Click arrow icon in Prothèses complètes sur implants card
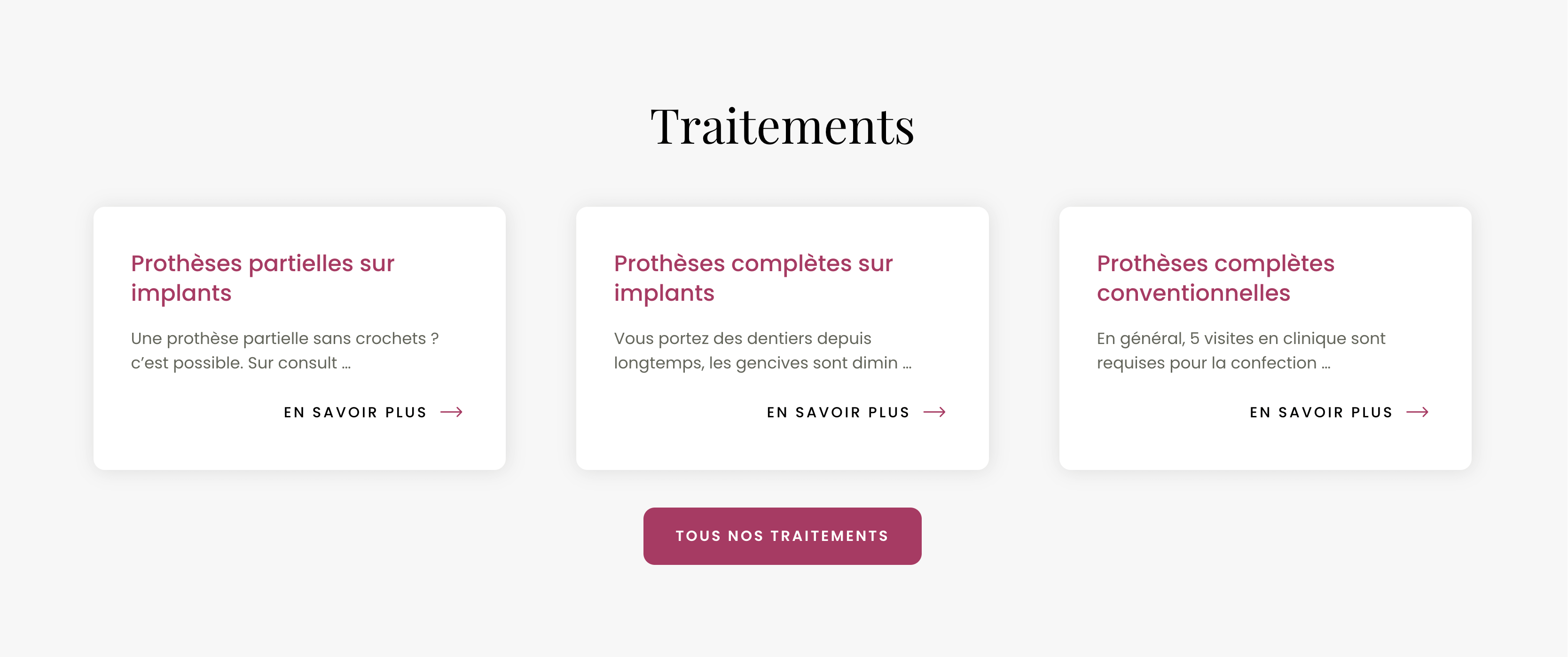 (934, 413)
